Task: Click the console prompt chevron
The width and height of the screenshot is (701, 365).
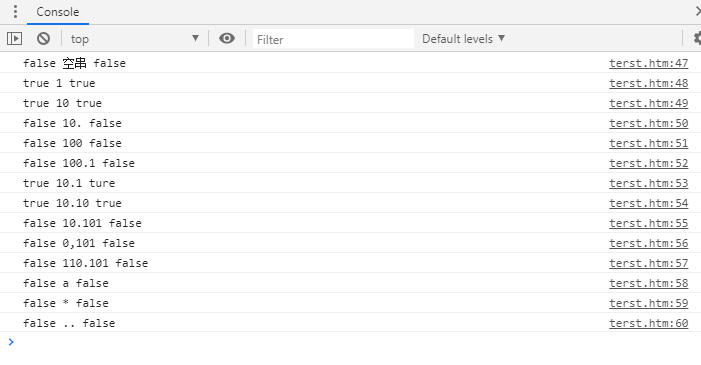Action: [x=11, y=342]
